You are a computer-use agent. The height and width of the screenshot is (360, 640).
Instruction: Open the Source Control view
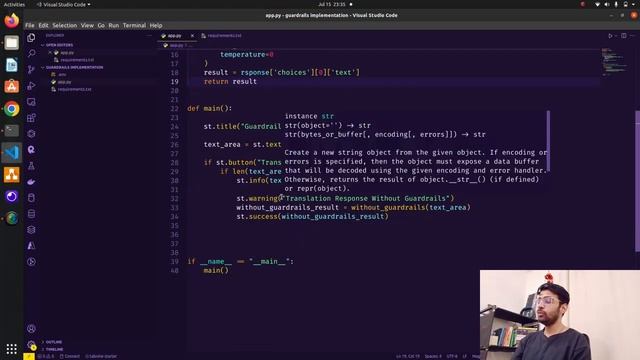coord(31,69)
